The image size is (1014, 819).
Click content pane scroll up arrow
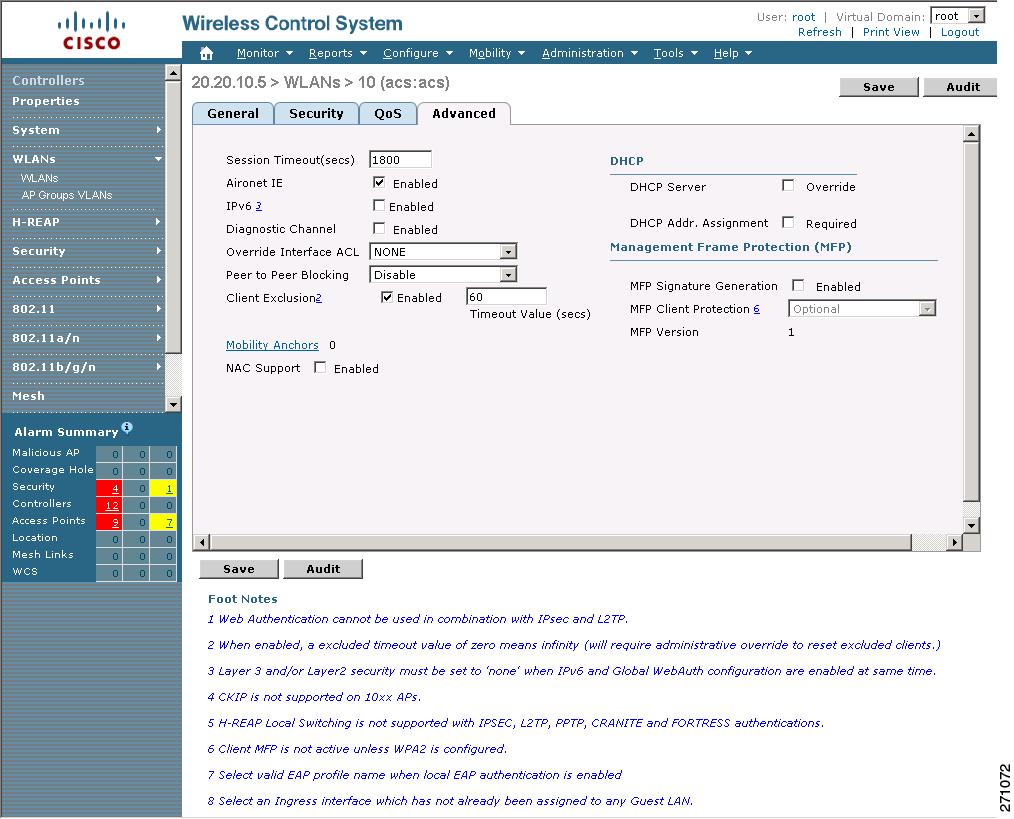[971, 134]
